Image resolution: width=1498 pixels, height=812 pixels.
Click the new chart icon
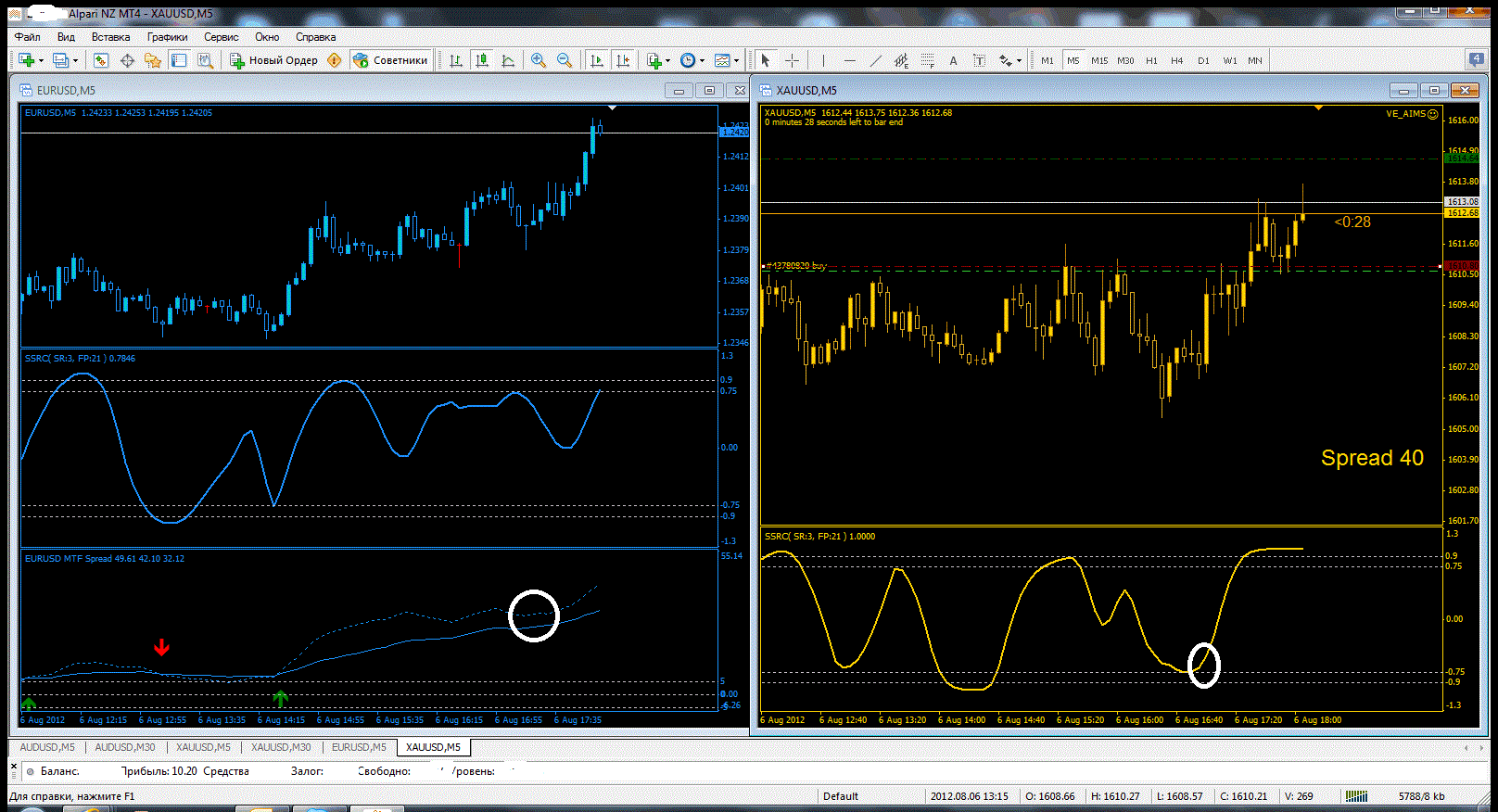27,60
